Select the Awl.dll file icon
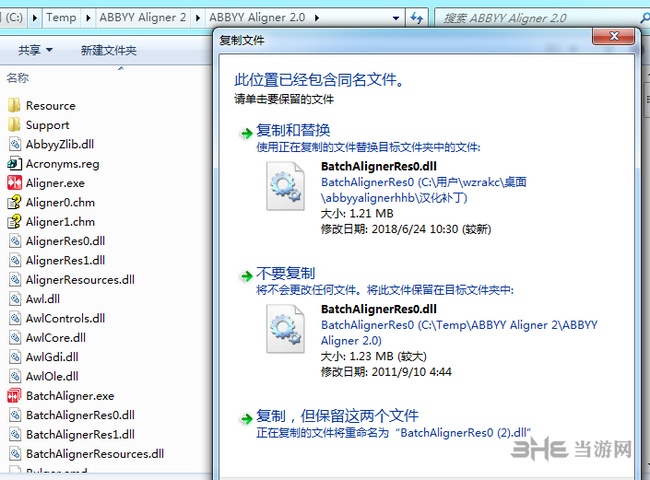 point(15,299)
